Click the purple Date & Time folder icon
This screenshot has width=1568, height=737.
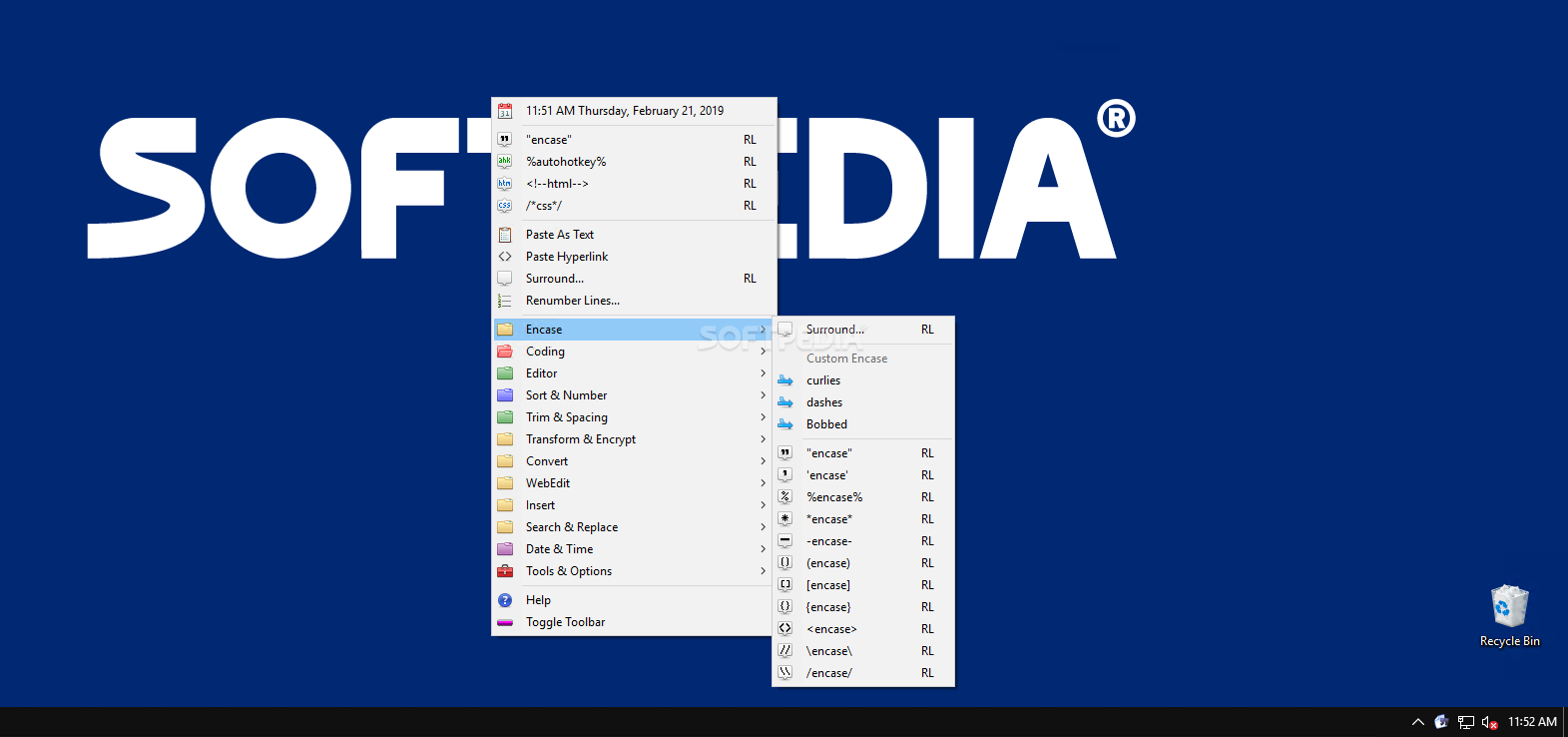pyautogui.click(x=505, y=549)
